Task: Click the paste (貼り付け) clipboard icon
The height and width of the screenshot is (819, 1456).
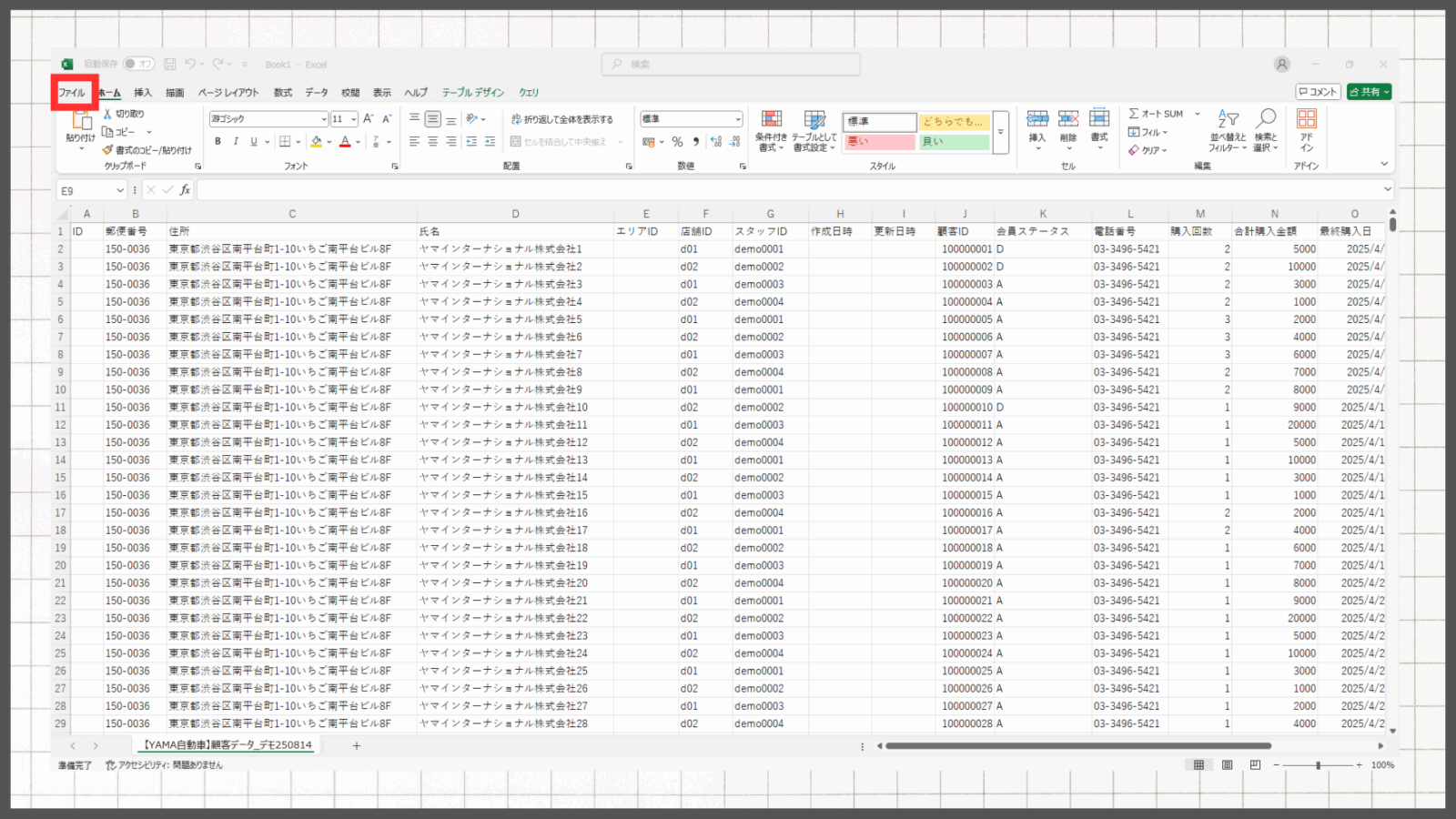Action: click(x=81, y=122)
